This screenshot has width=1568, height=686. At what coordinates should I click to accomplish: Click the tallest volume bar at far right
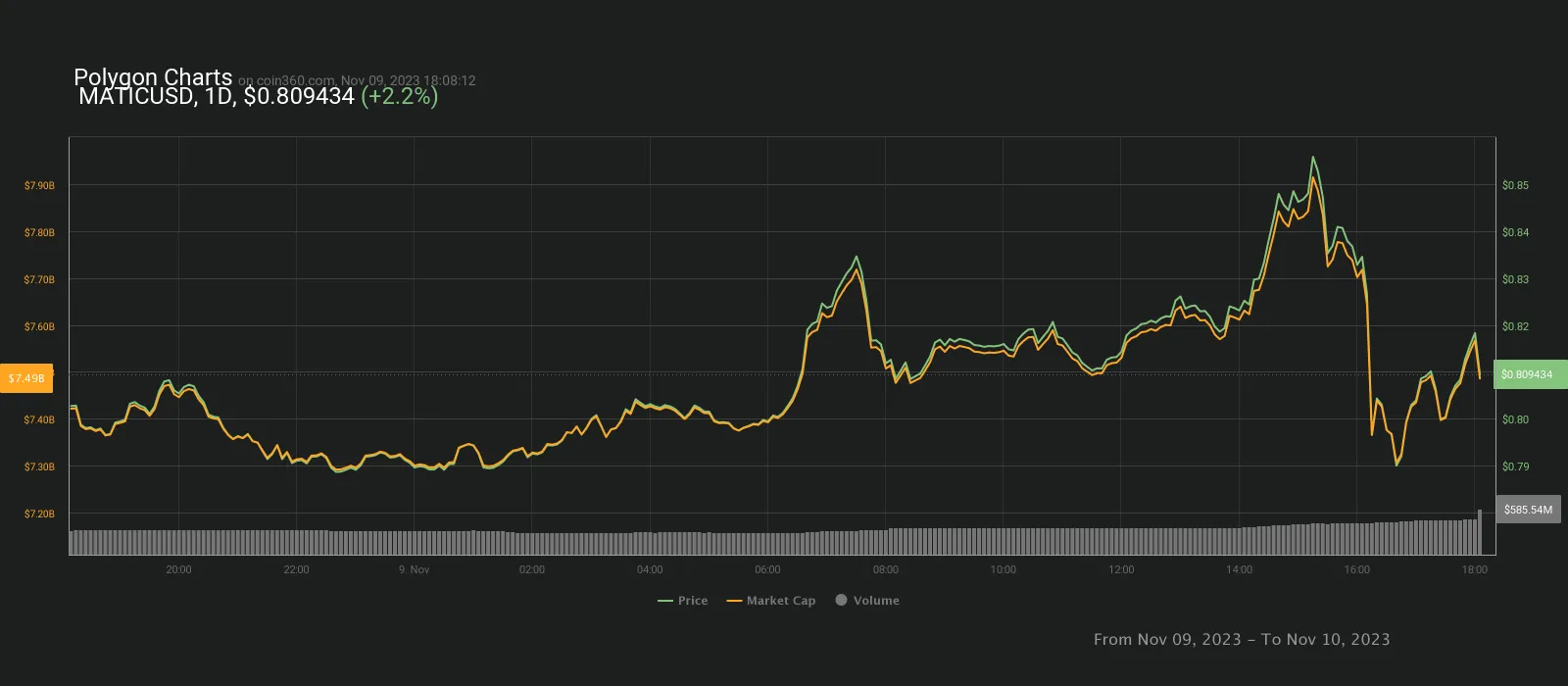pos(1480,531)
